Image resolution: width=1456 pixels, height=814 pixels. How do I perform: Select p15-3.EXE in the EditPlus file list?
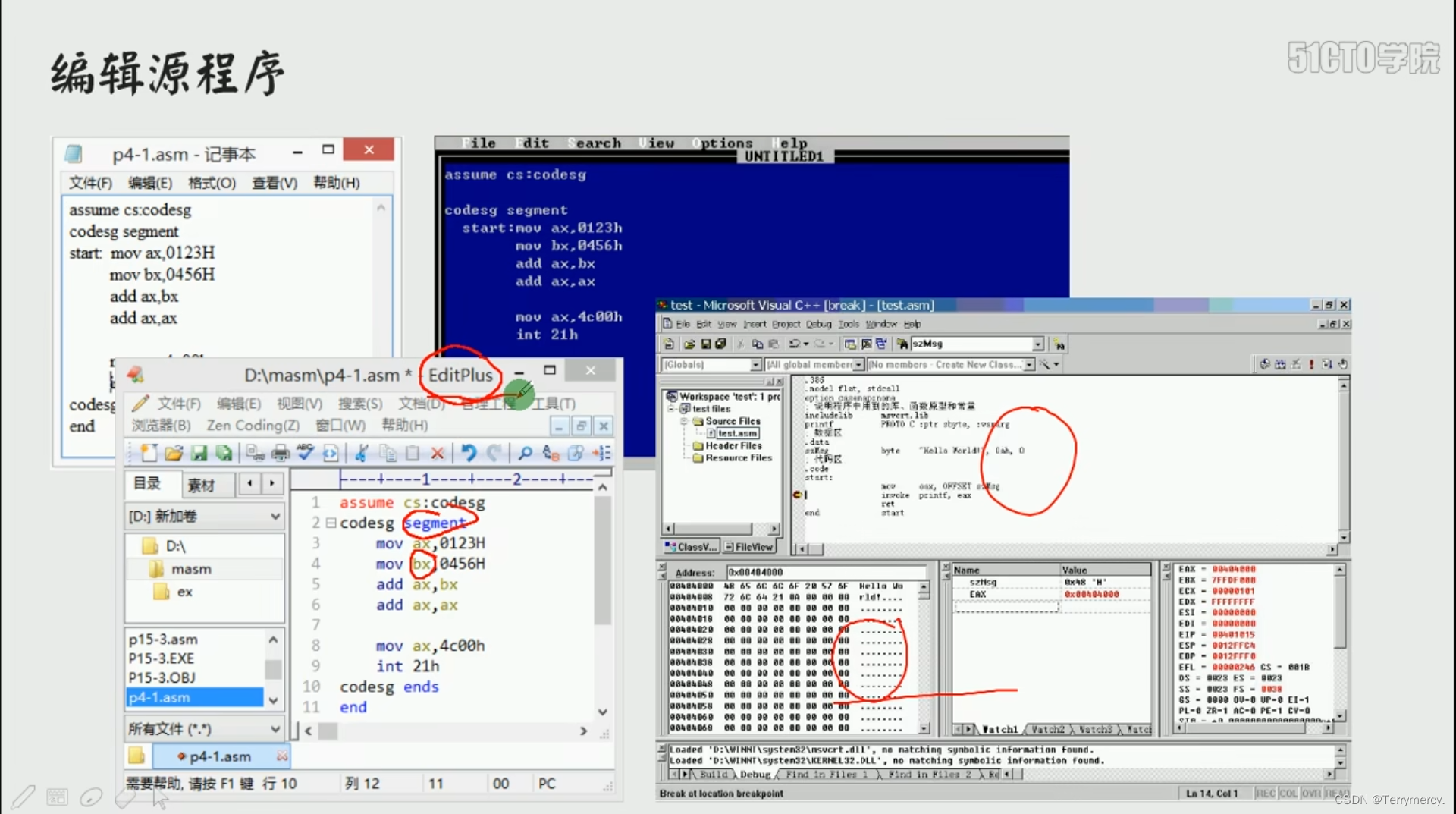[x=161, y=658]
